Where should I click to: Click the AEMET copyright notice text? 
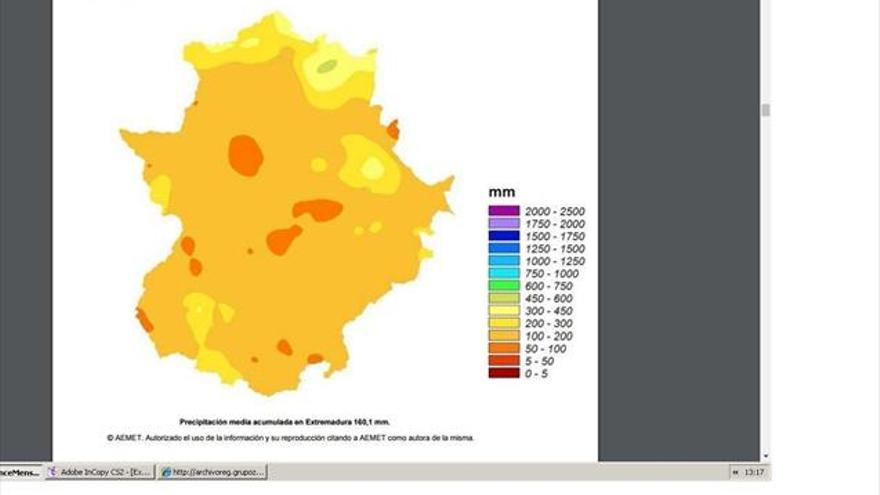tap(290, 438)
